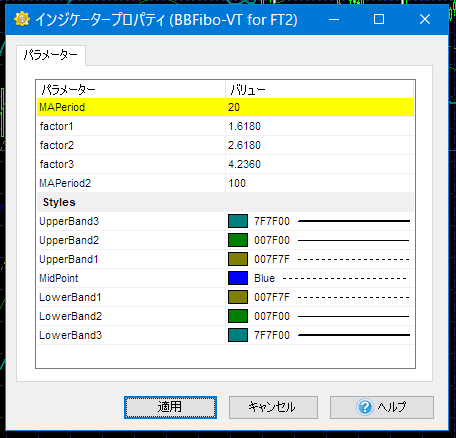The width and height of the screenshot is (456, 438).
Task: Select the MAPeriod2 parameter name
Action: [65, 183]
